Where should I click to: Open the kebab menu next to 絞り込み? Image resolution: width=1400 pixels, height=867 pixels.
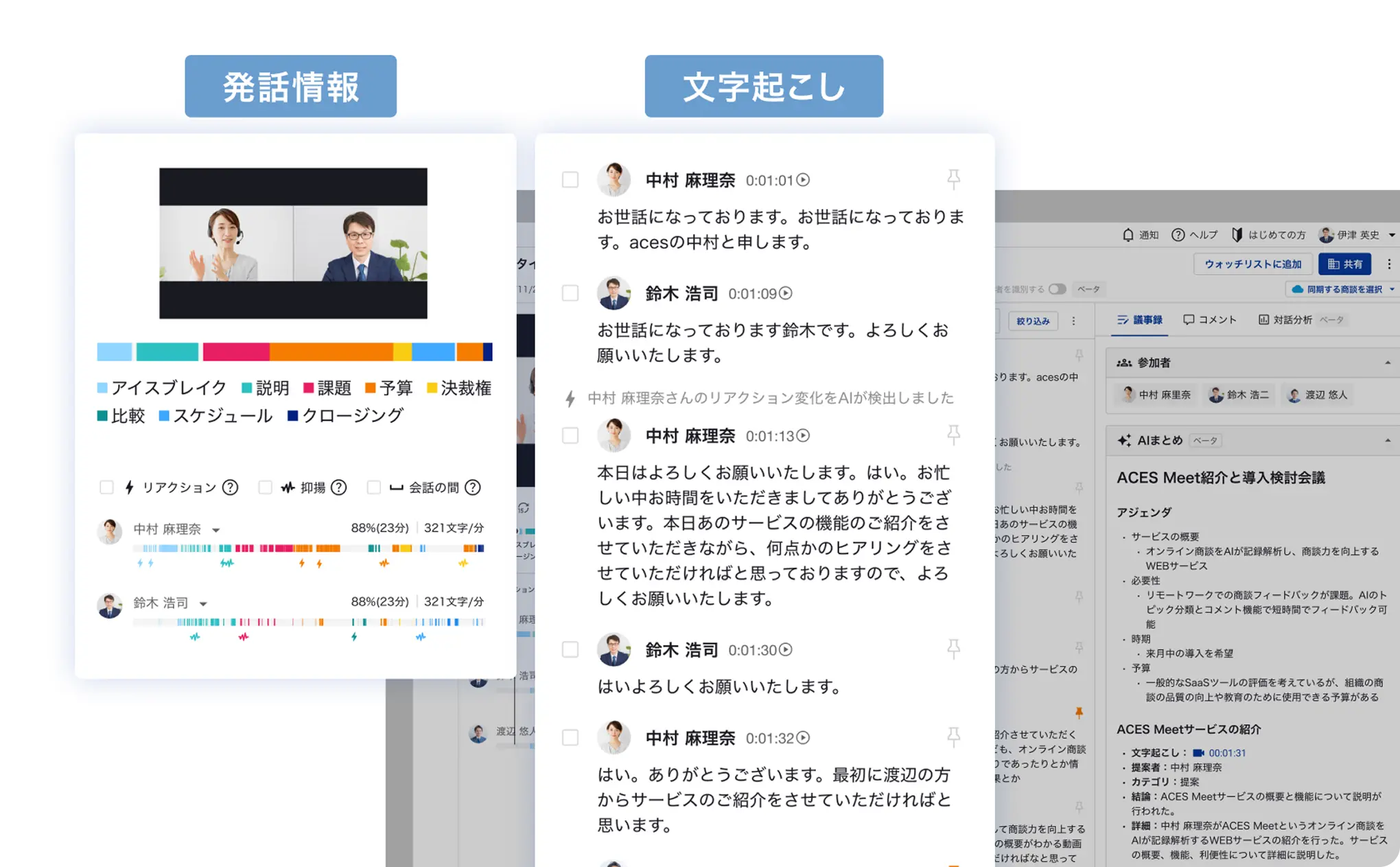click(x=1074, y=321)
